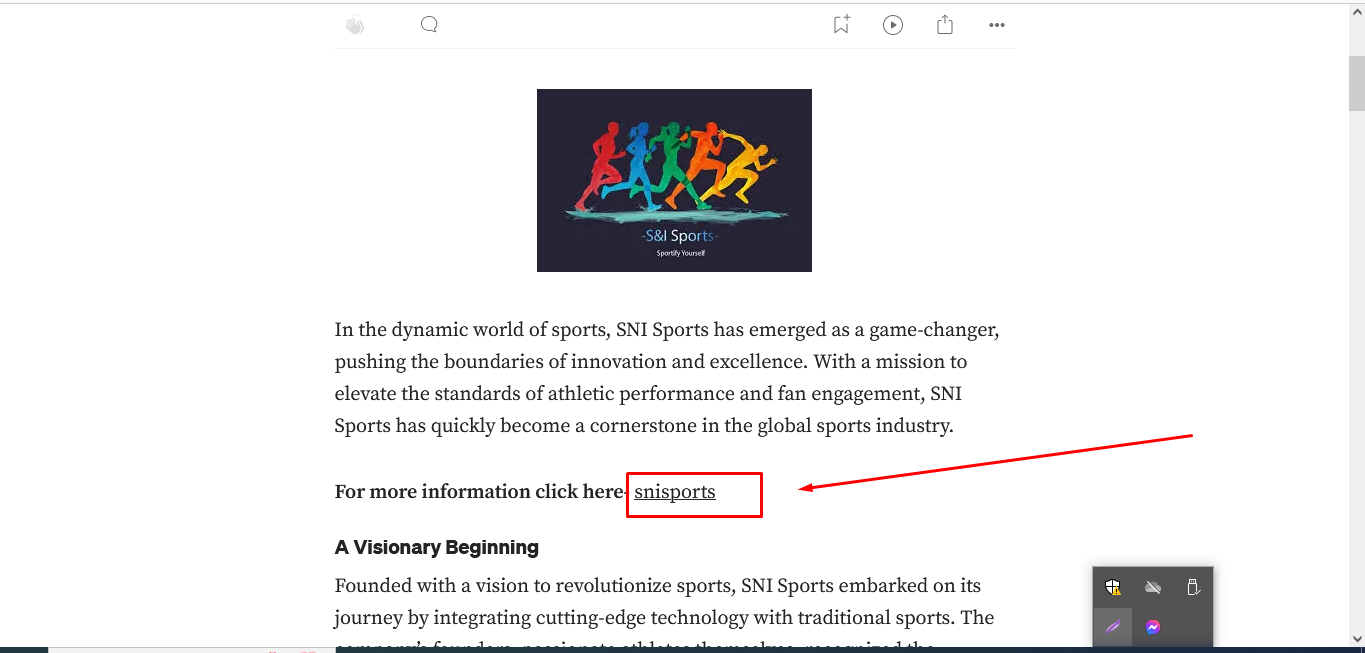Open the share article icon
Screen dimensions: 1365x653
point(945,25)
